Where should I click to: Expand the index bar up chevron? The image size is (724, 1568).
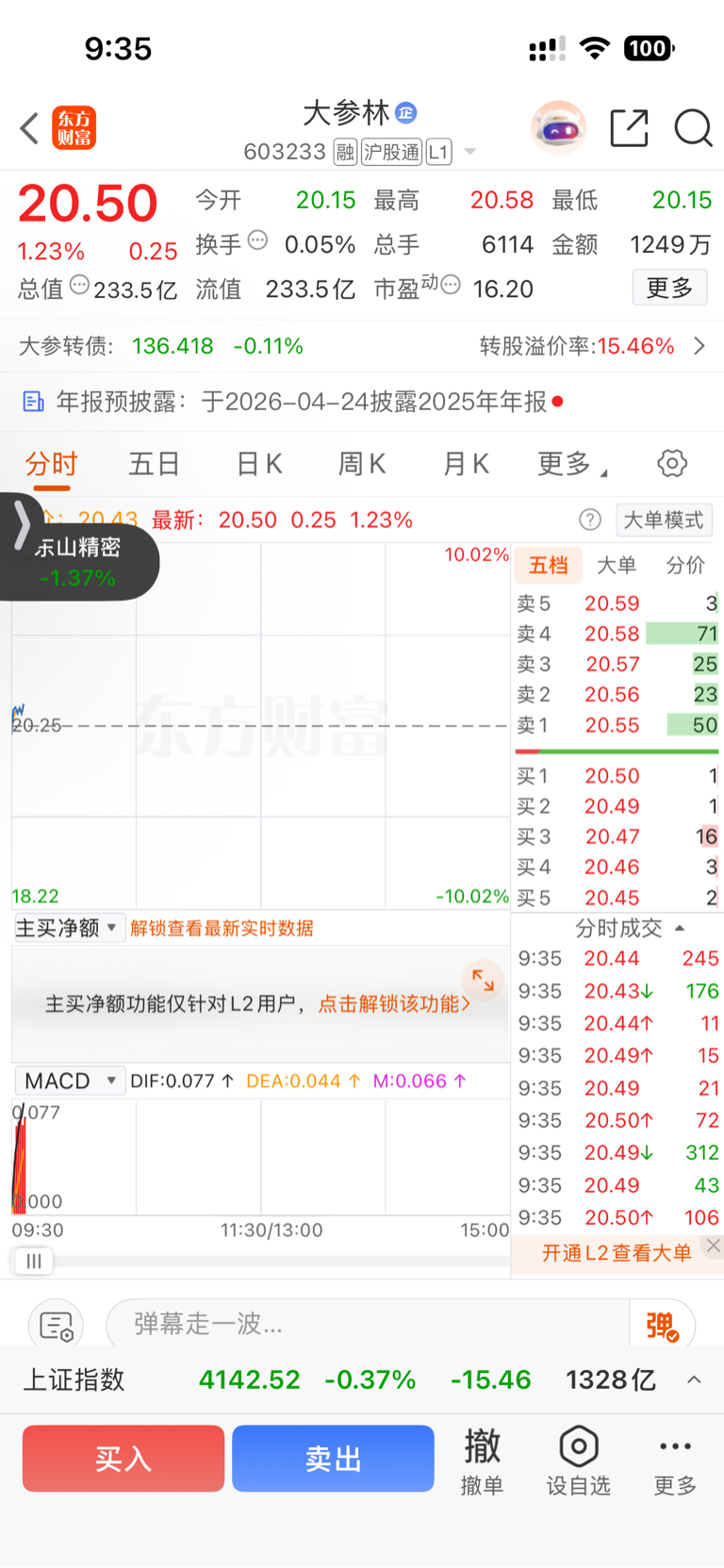pos(694,1379)
